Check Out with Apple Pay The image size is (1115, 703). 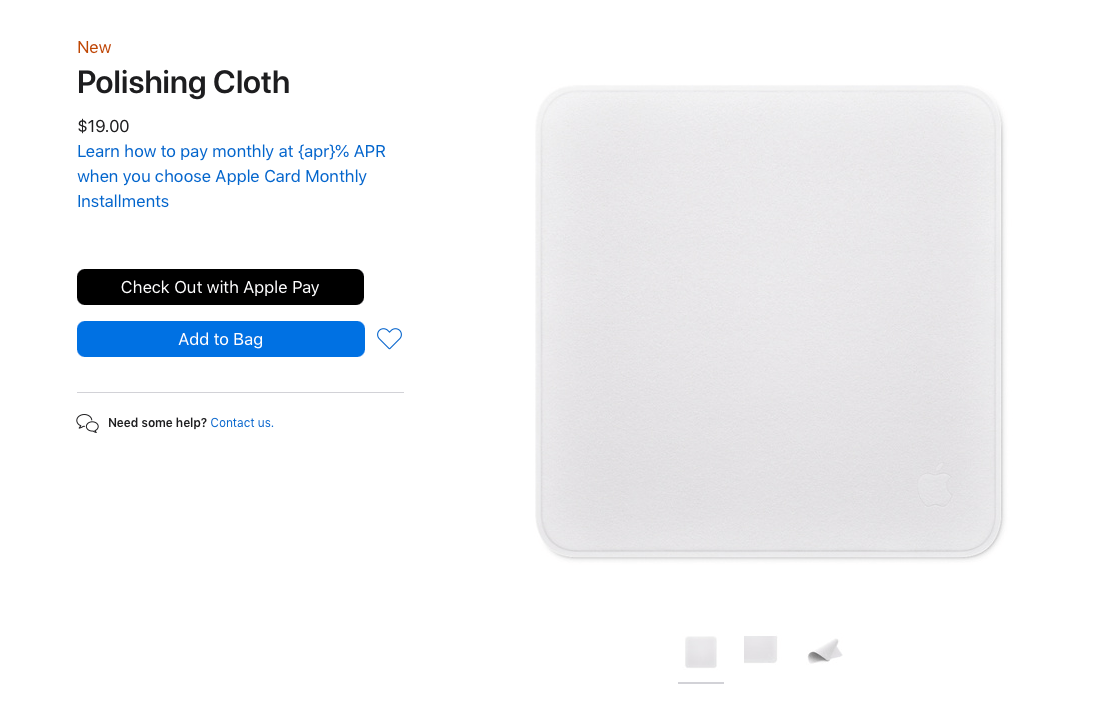(220, 287)
